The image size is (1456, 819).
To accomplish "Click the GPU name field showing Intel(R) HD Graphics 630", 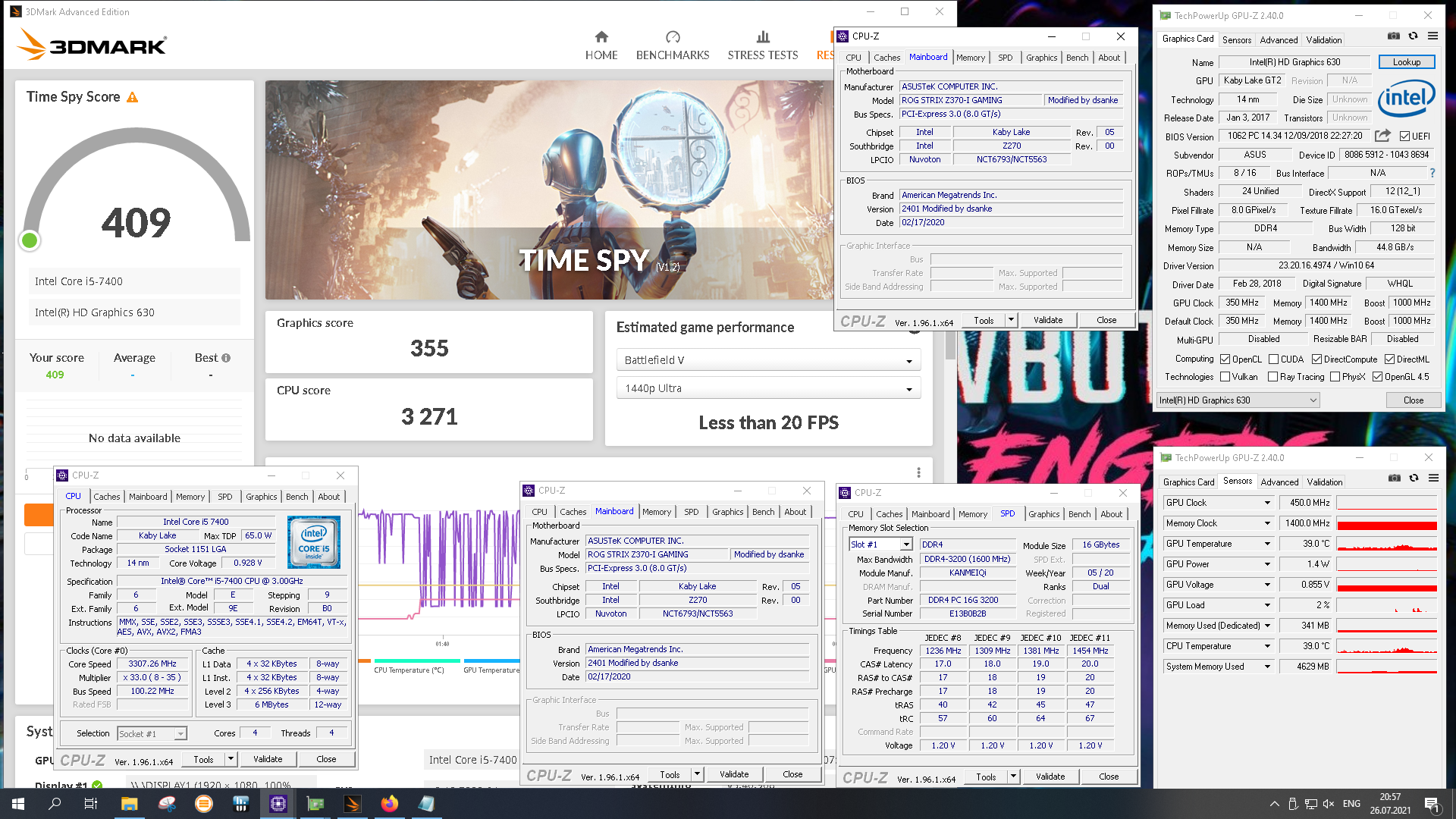I will click(1294, 62).
